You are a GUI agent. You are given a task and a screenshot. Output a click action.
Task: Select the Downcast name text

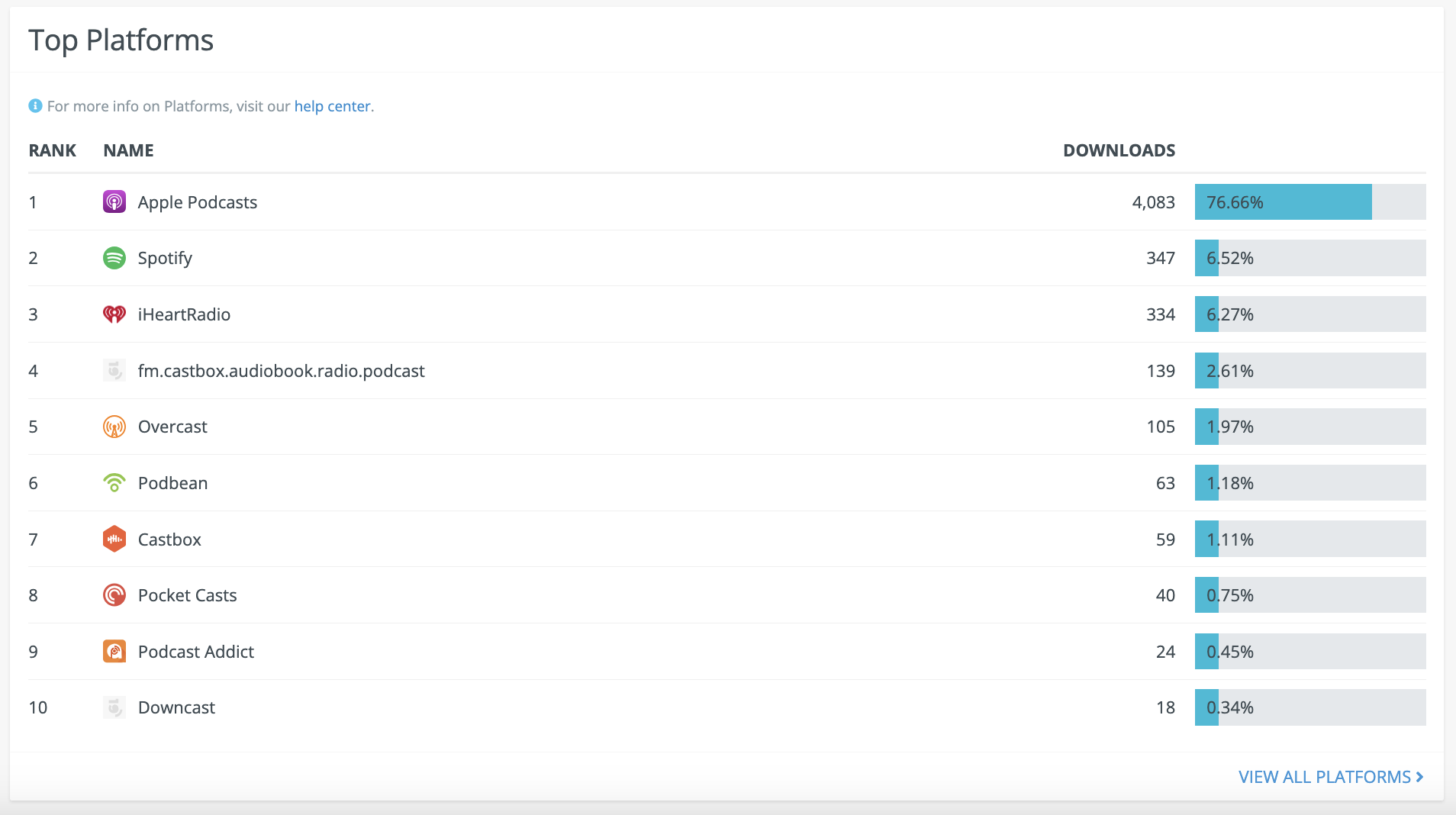(176, 707)
